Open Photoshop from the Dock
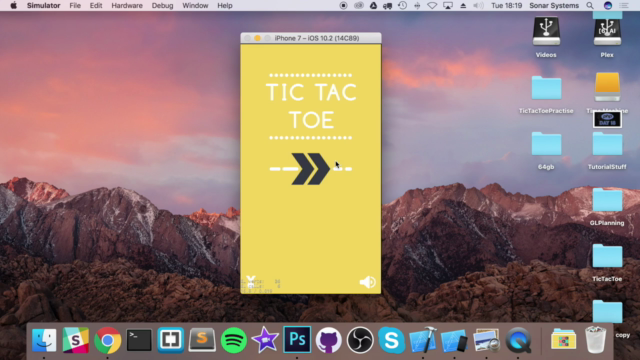The image size is (640, 360). click(x=297, y=340)
